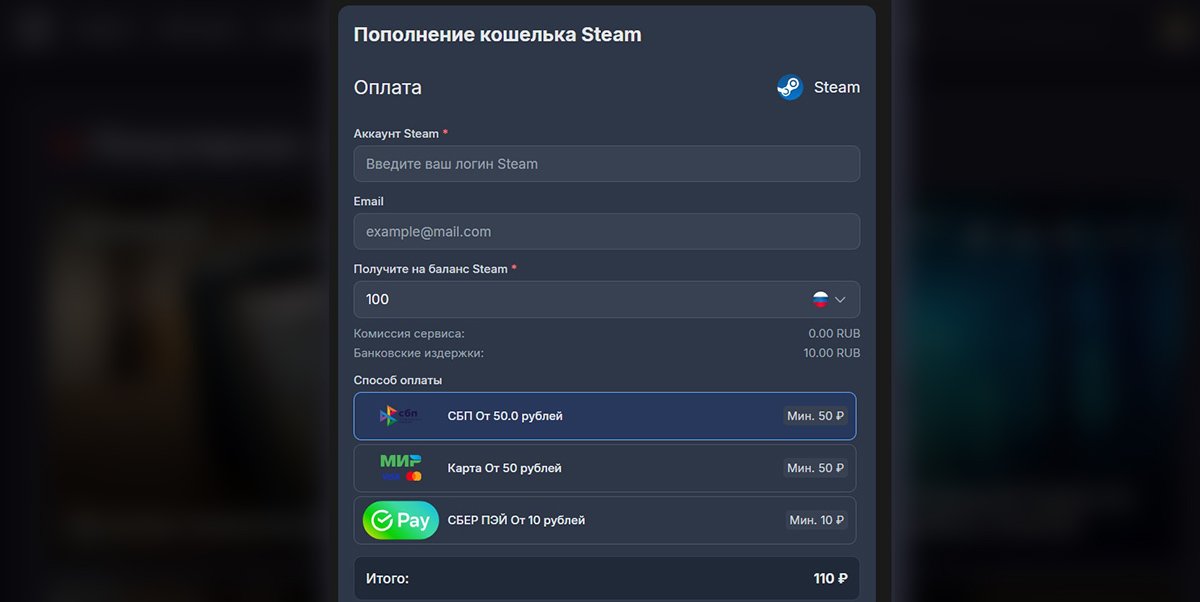Click the Итого total 110 ₽ row
1200x602 pixels.
[607, 578]
